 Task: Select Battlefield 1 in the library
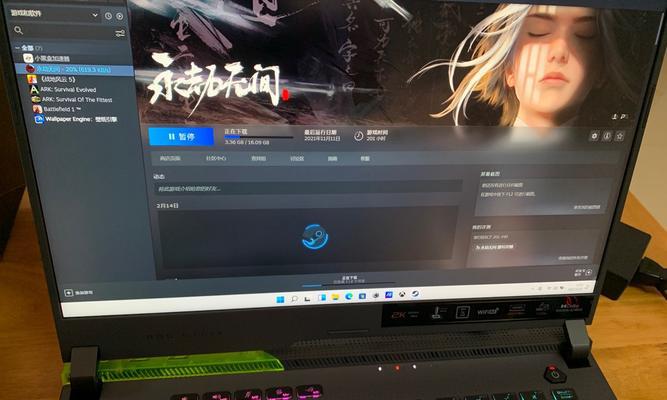coord(57,109)
